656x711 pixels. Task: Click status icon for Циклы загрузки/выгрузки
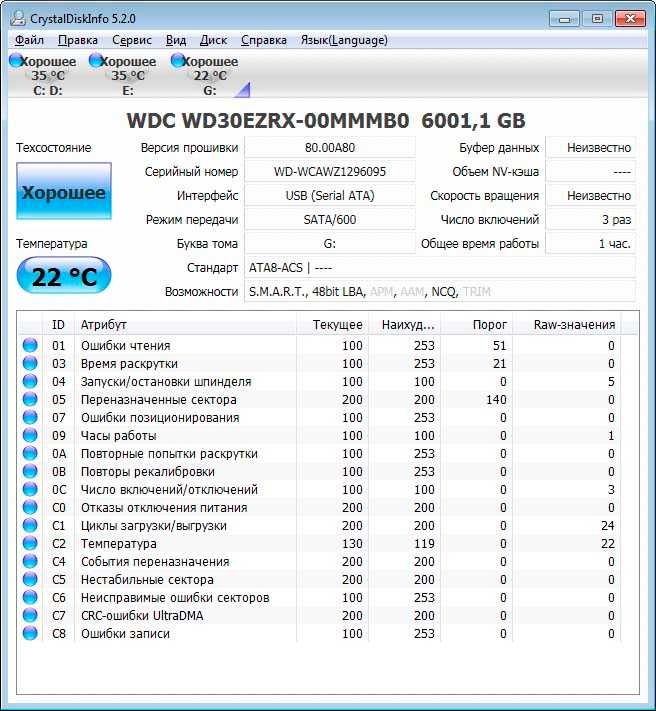click(30, 525)
